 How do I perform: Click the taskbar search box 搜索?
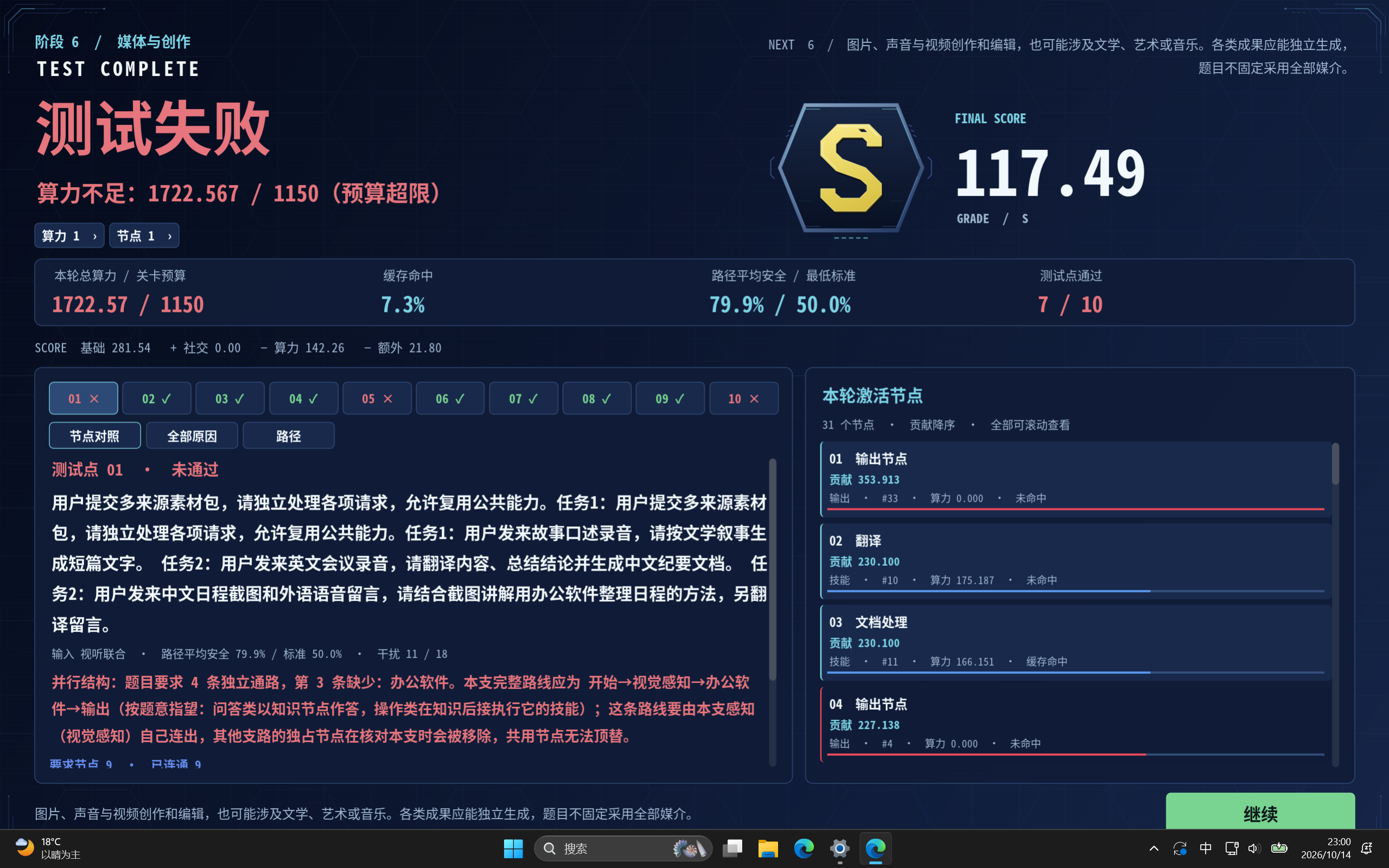(623, 848)
